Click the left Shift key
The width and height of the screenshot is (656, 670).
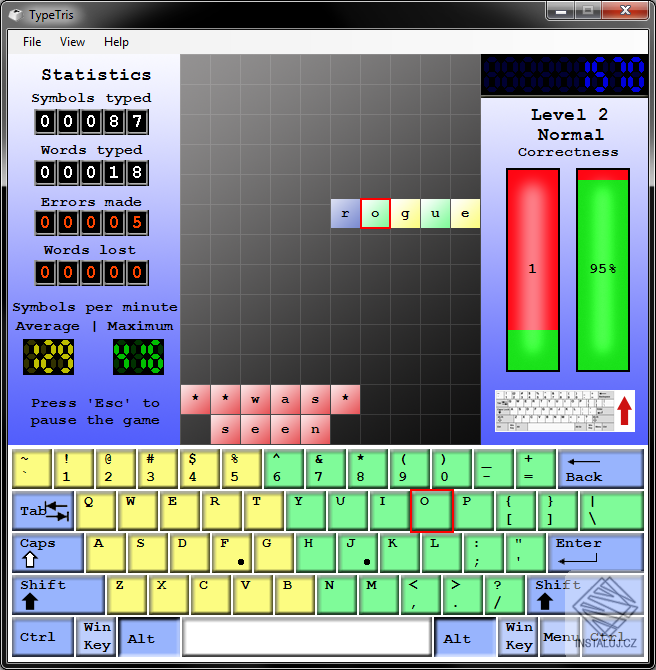[x=58, y=594]
